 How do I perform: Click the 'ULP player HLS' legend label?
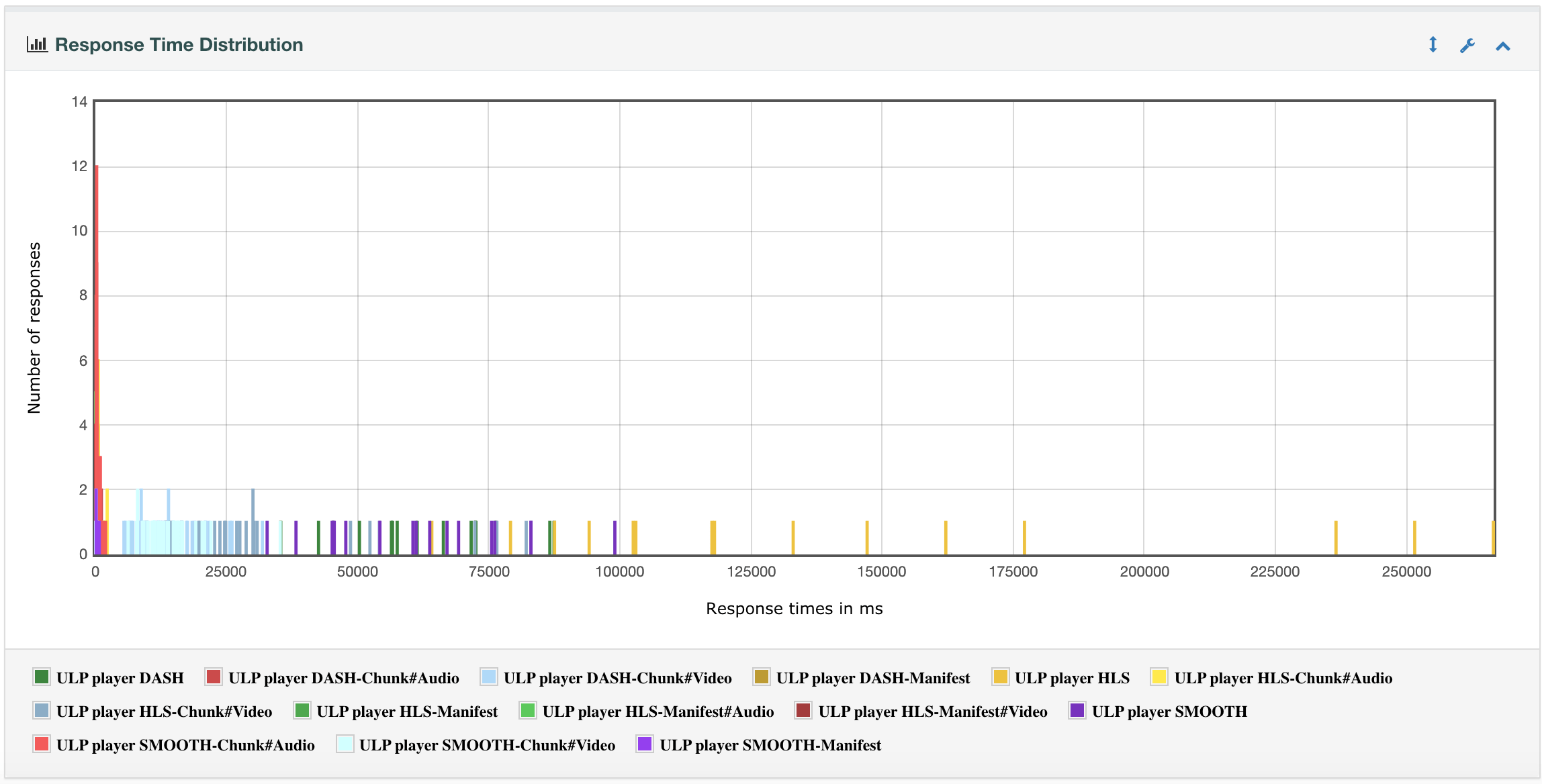click(x=1073, y=678)
